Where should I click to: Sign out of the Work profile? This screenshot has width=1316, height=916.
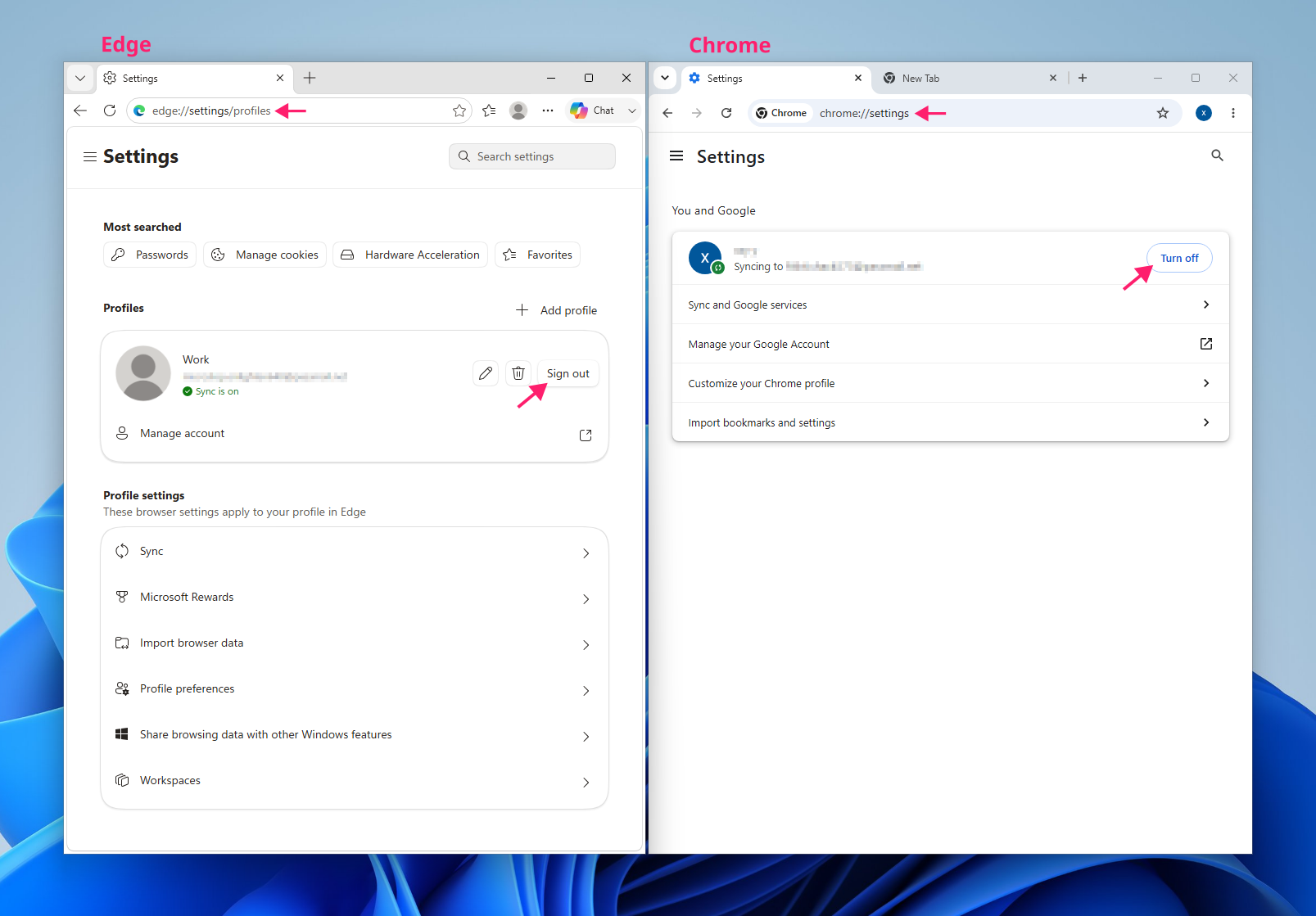coord(568,373)
